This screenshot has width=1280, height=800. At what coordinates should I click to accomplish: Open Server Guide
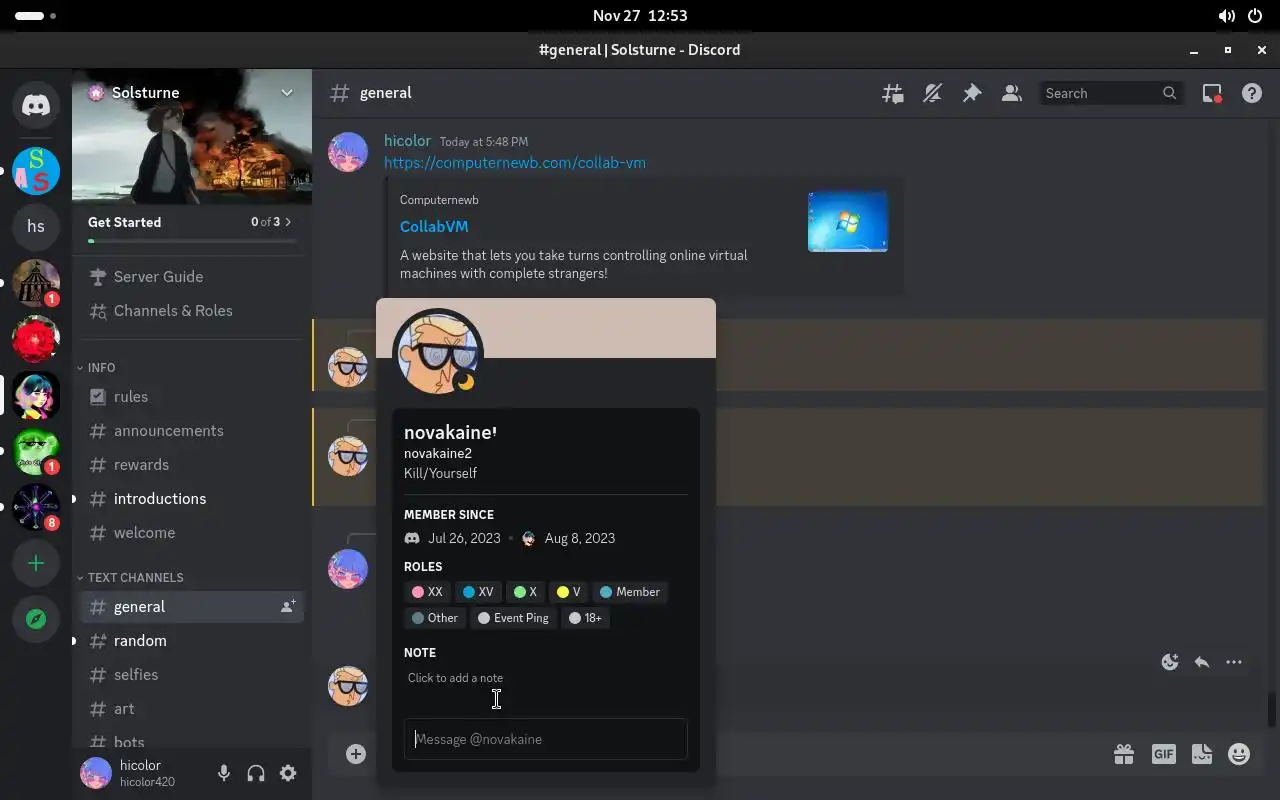point(192,277)
